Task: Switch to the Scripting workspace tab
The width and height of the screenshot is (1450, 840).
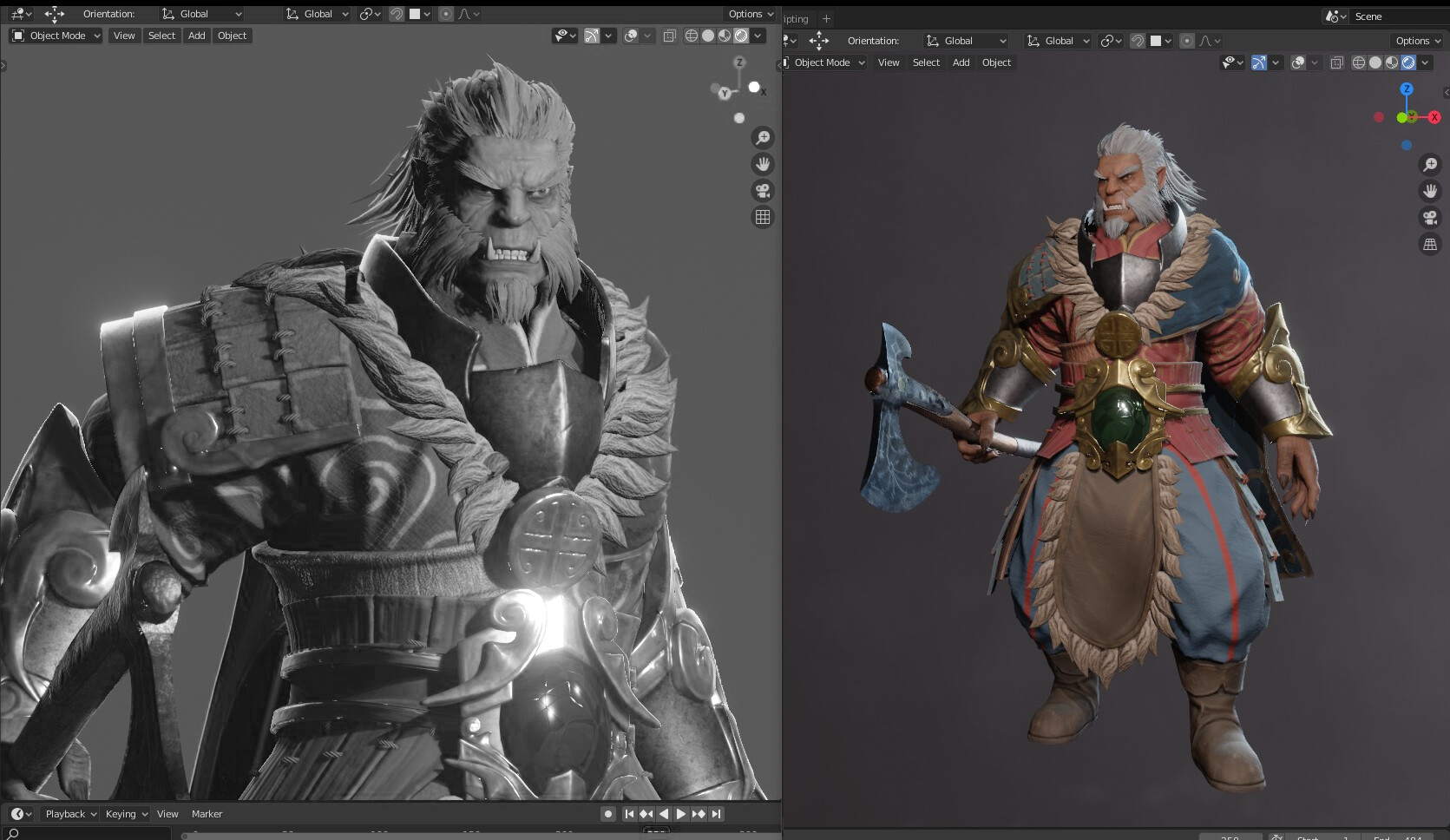Action: tap(795, 17)
